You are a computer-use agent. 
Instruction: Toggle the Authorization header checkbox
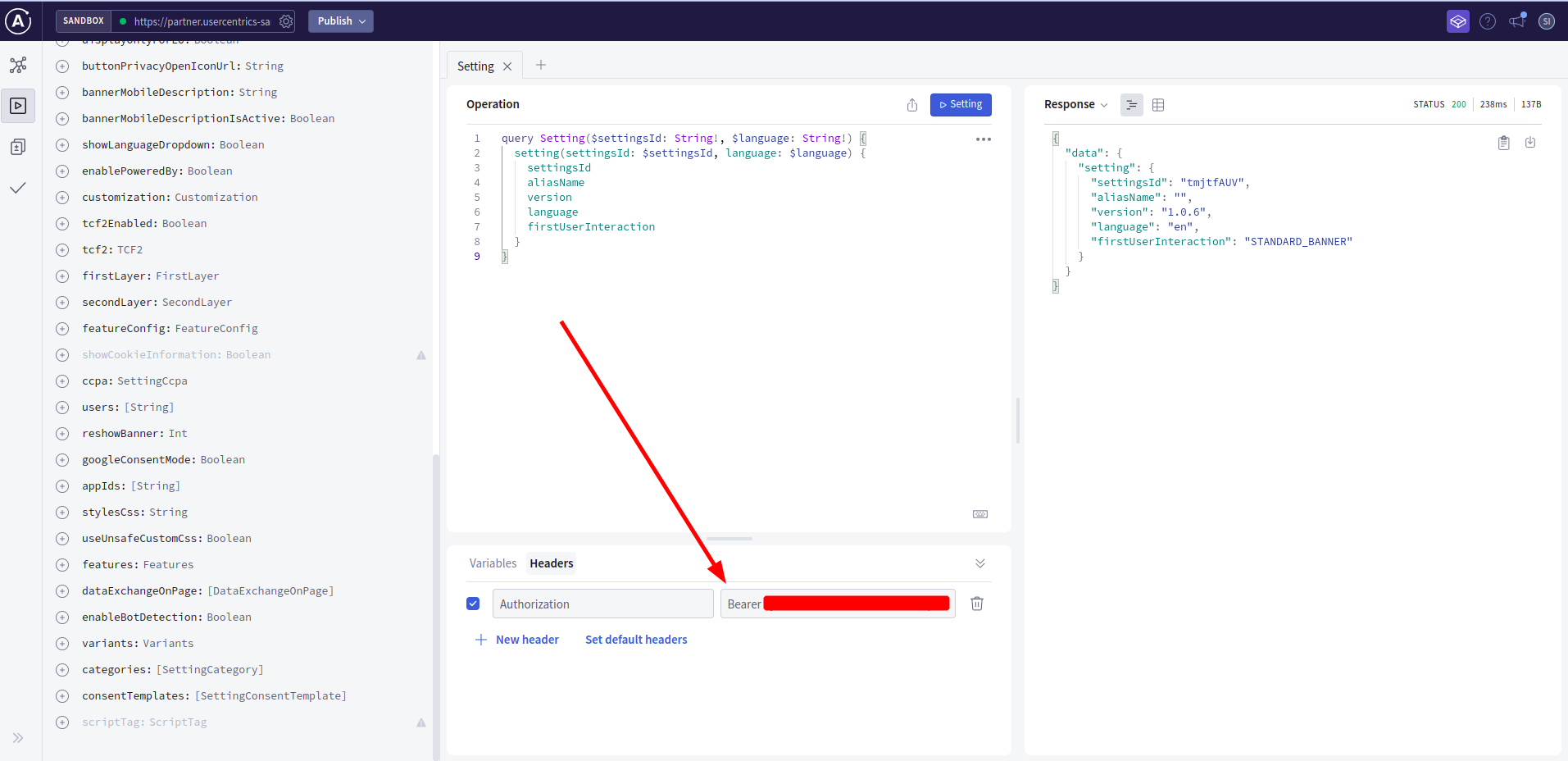[x=473, y=604]
